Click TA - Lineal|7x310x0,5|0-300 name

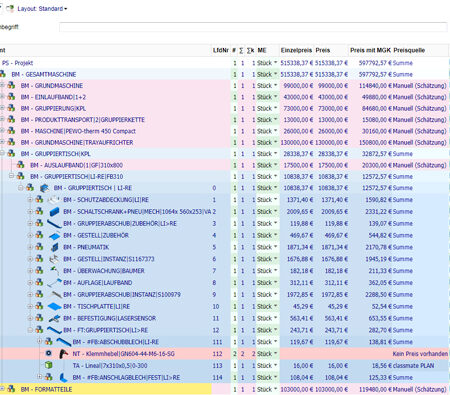coord(110,366)
